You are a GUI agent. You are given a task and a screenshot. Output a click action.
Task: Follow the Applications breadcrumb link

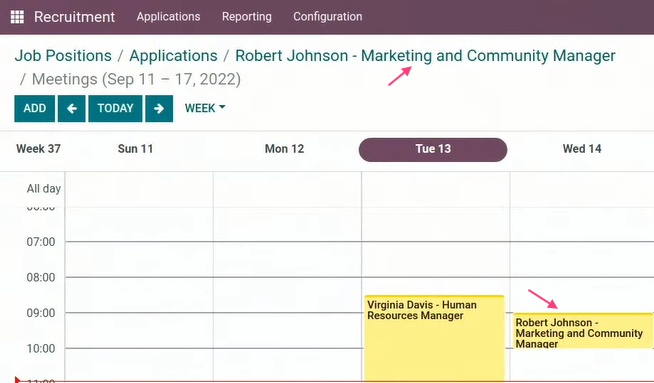click(173, 55)
